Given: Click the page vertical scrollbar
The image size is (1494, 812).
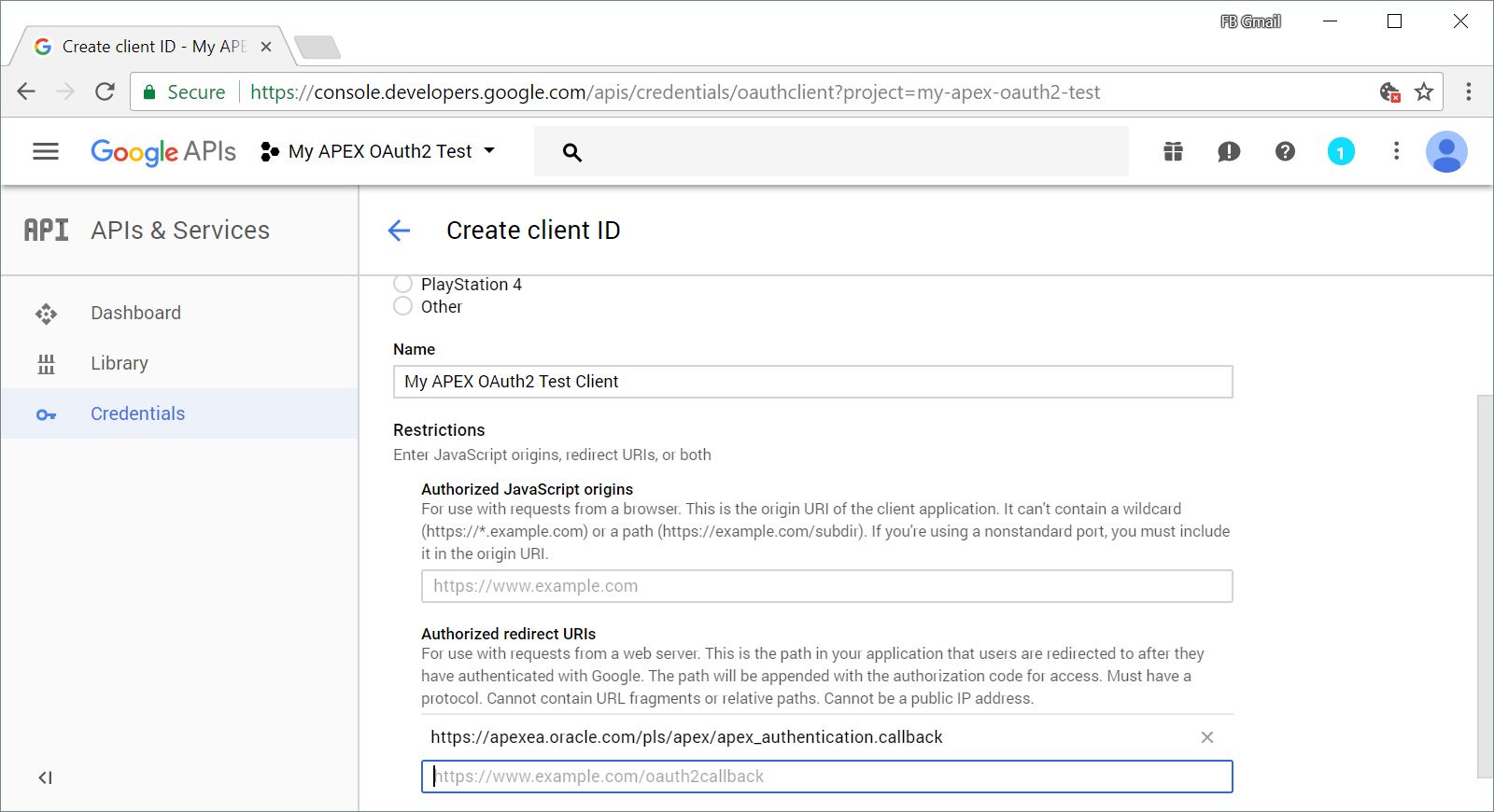Looking at the screenshot, I should pyautogui.click(x=1486, y=586).
